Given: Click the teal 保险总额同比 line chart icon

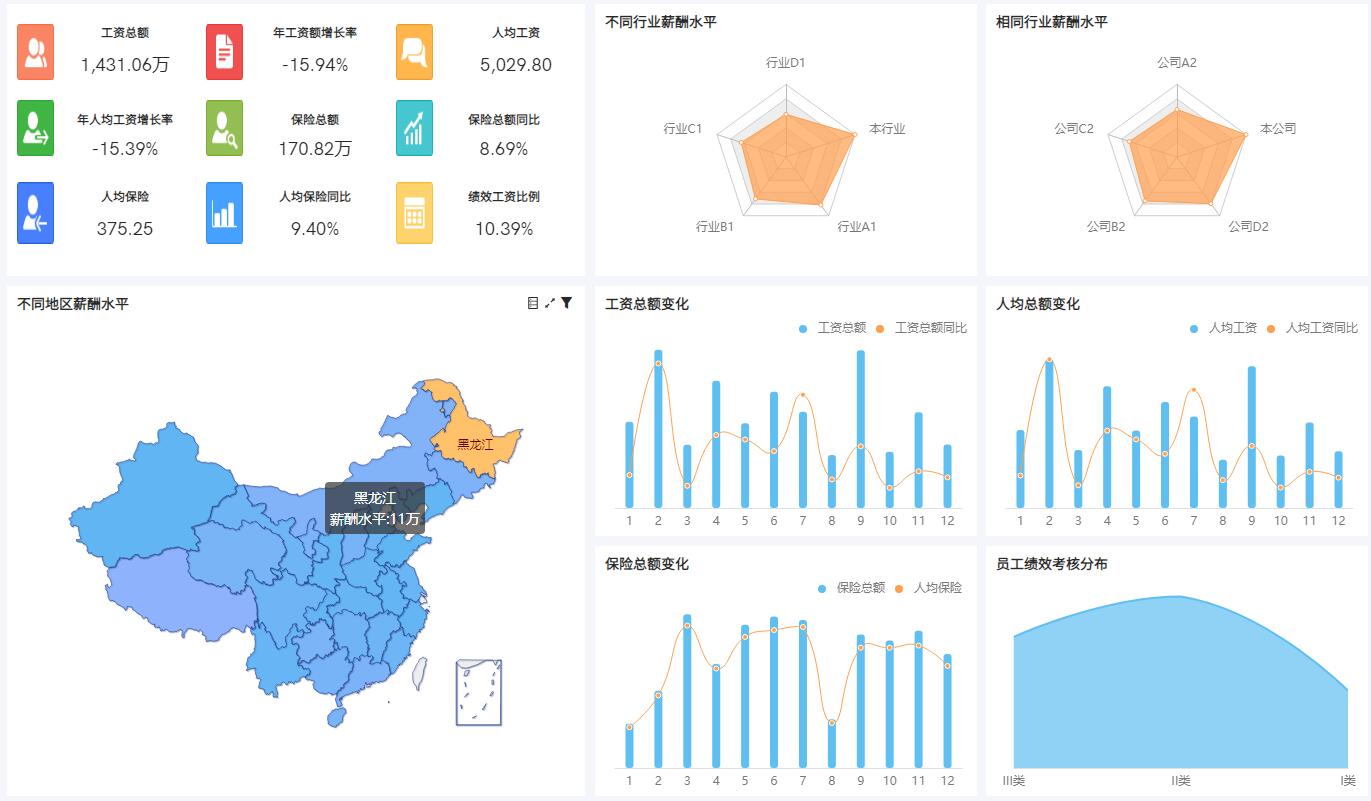Looking at the screenshot, I should [413, 128].
